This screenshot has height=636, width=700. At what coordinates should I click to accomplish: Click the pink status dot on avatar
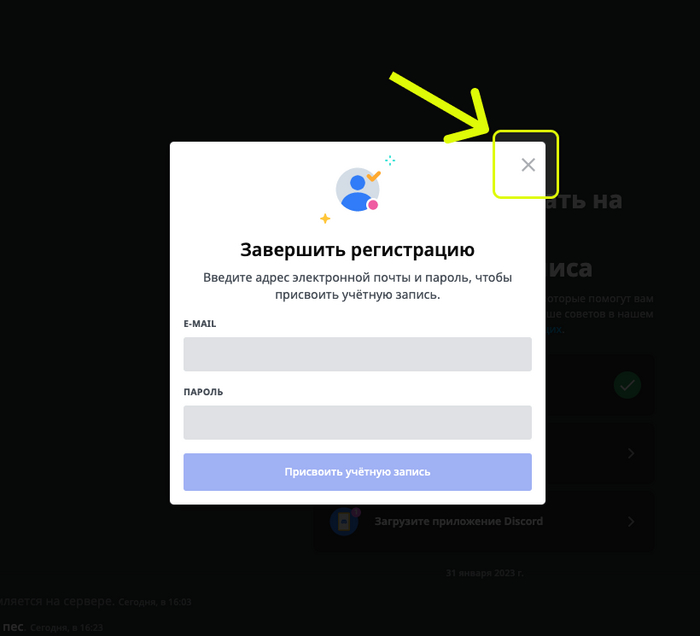click(373, 204)
